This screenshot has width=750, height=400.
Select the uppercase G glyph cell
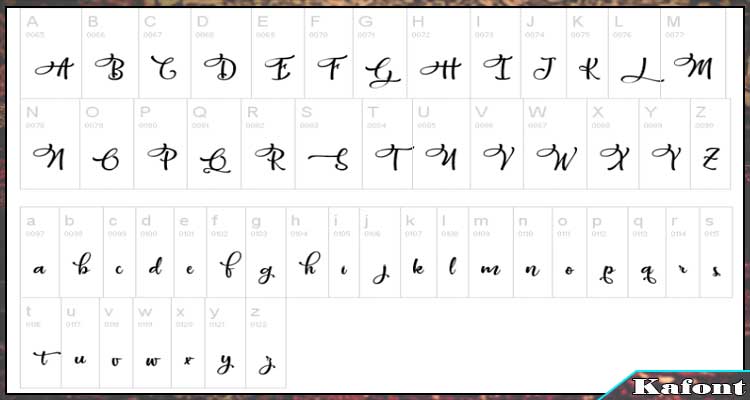pyautogui.click(x=380, y=53)
